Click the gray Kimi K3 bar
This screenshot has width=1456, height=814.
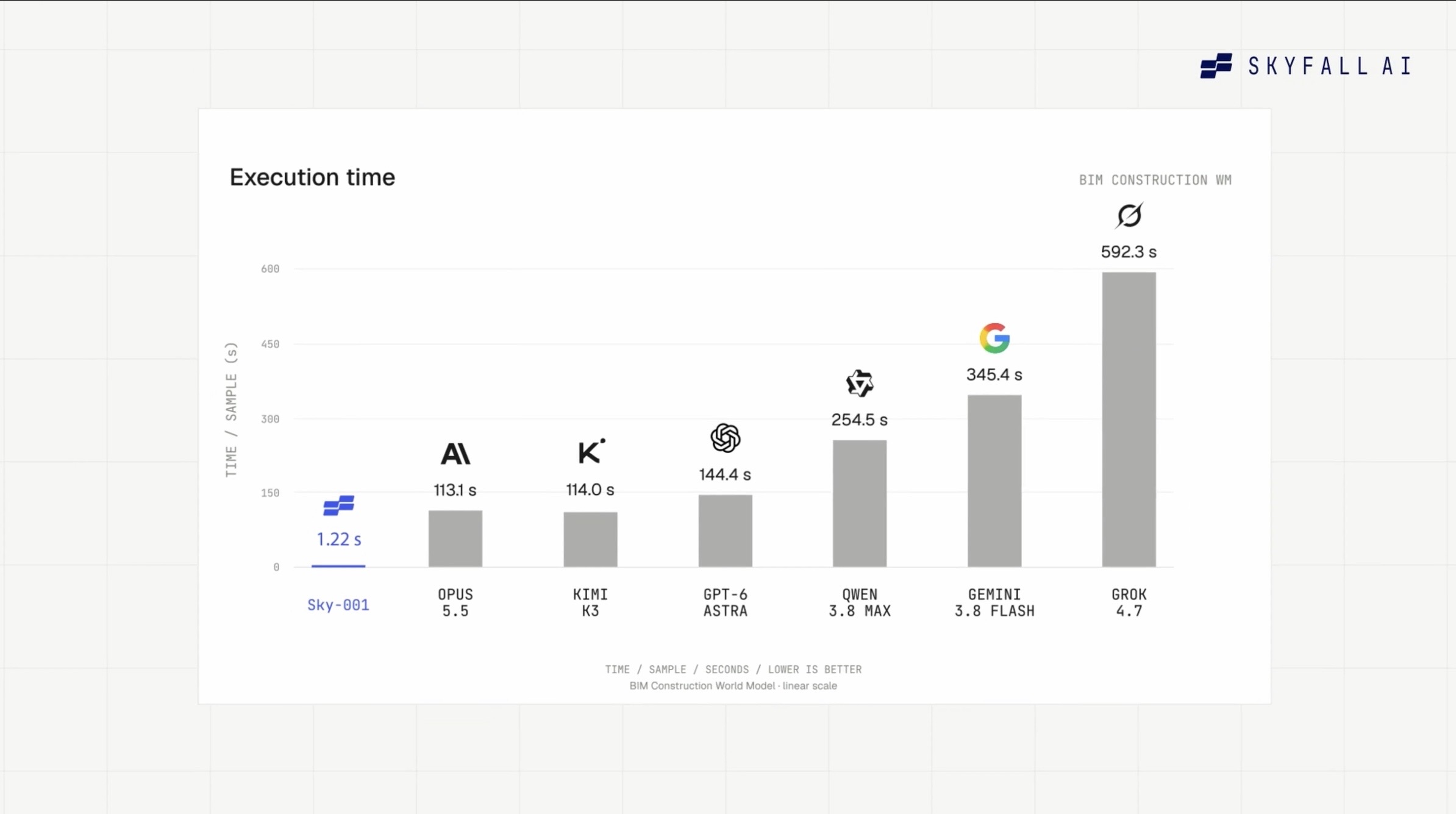coord(590,539)
